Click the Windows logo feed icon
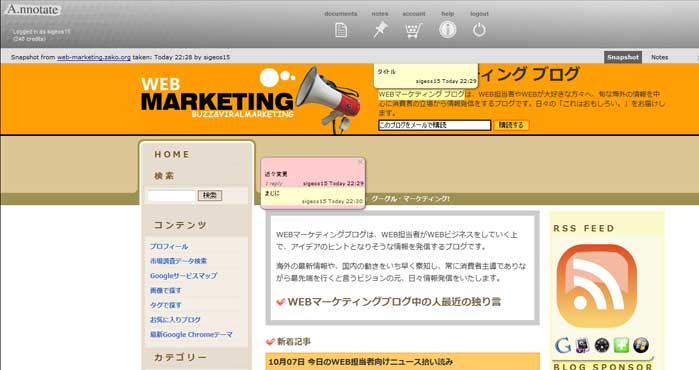This screenshot has width=699, height=370. (x=641, y=345)
